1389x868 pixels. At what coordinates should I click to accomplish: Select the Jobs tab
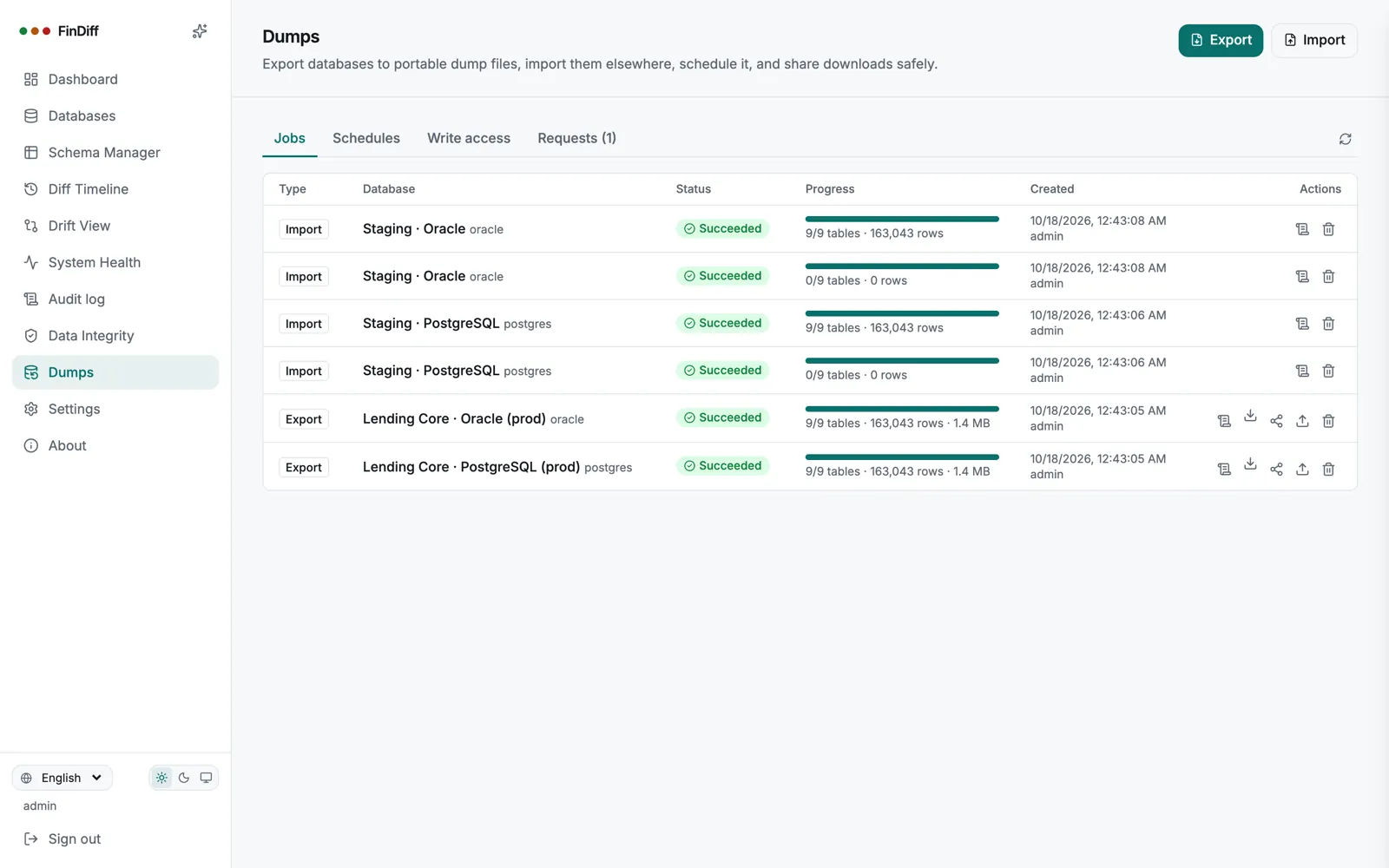click(x=290, y=138)
